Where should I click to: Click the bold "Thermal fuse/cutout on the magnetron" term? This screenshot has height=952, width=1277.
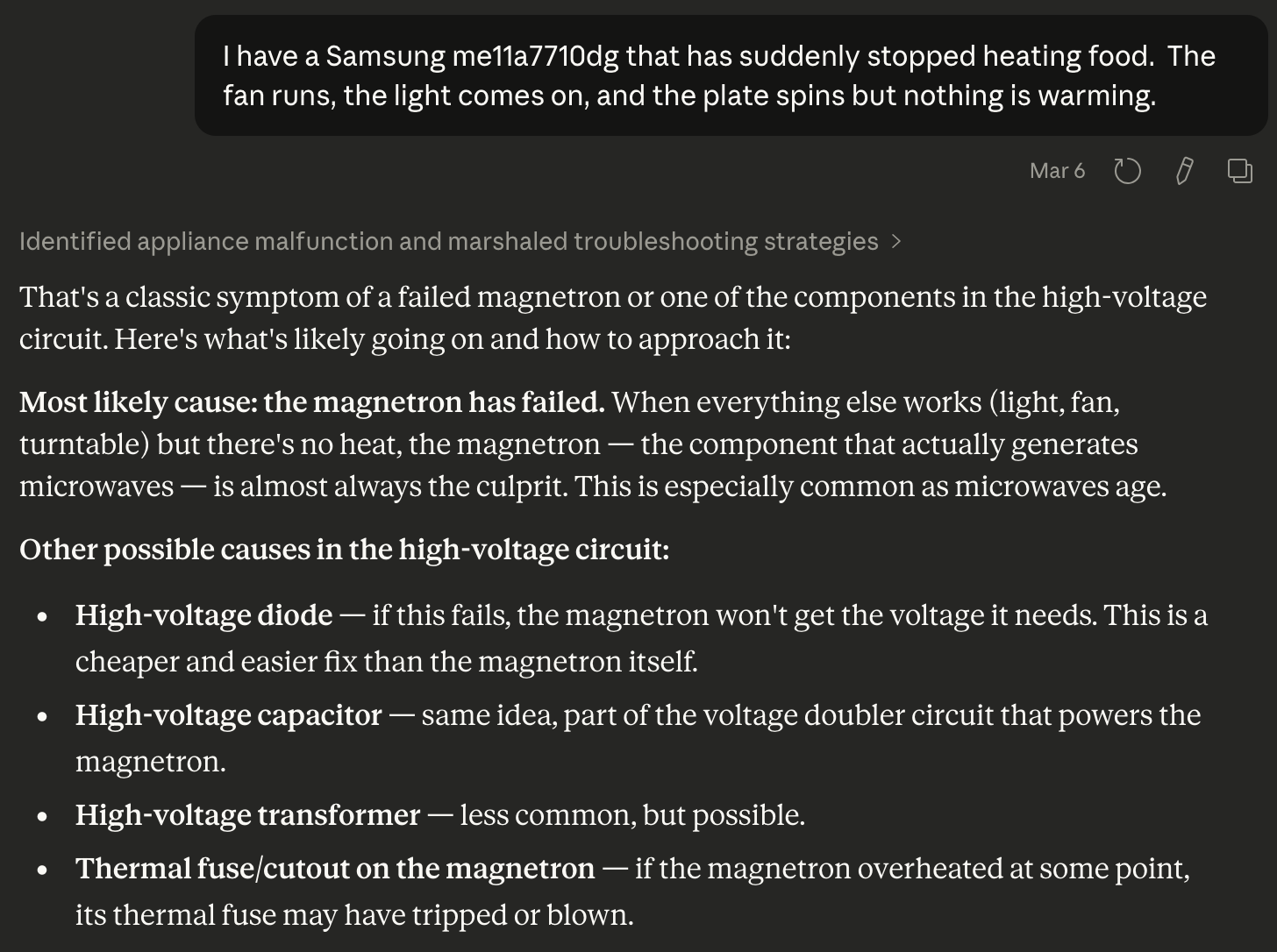pyautogui.click(x=335, y=868)
